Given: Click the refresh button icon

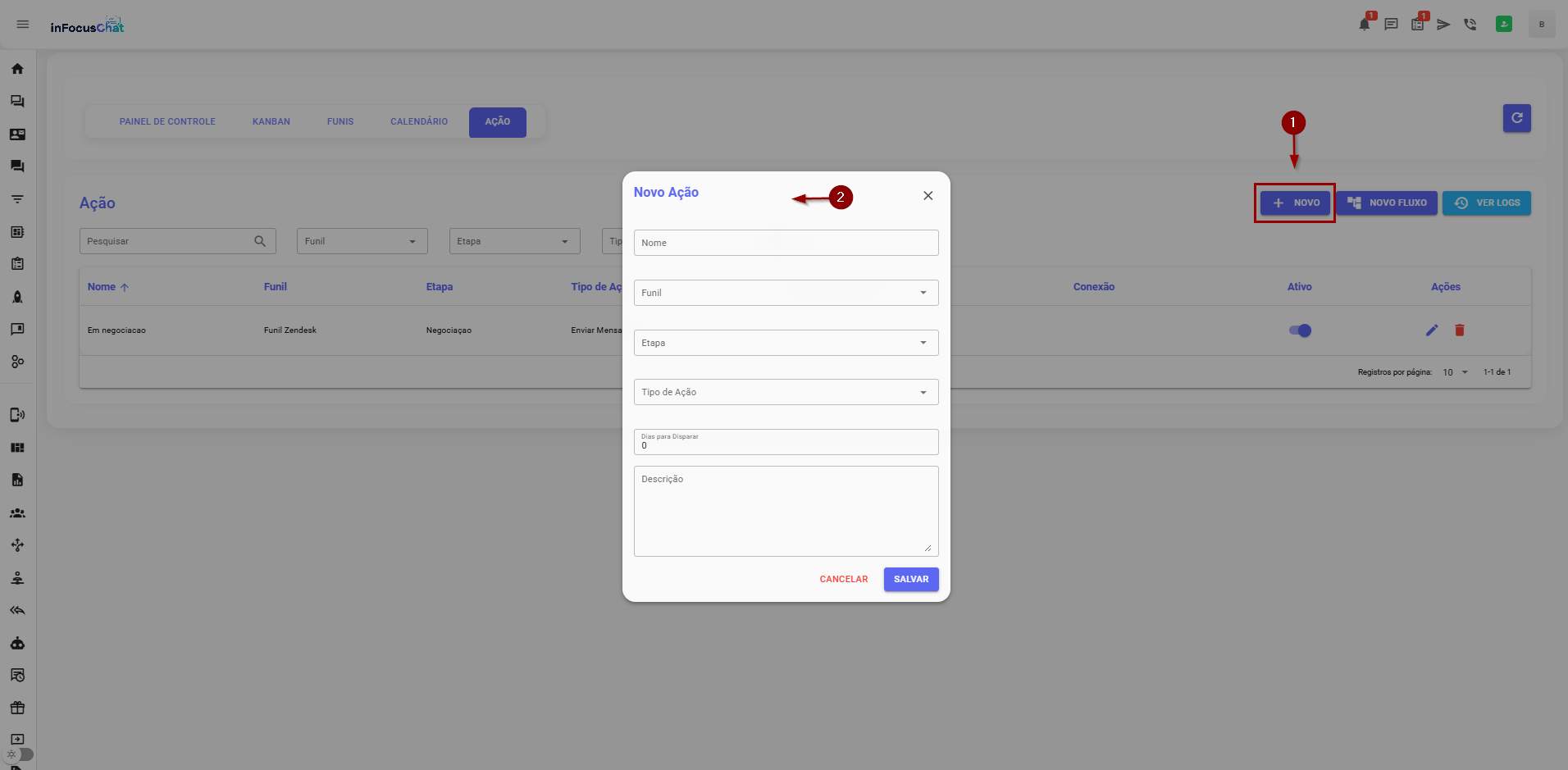Looking at the screenshot, I should click(1516, 118).
